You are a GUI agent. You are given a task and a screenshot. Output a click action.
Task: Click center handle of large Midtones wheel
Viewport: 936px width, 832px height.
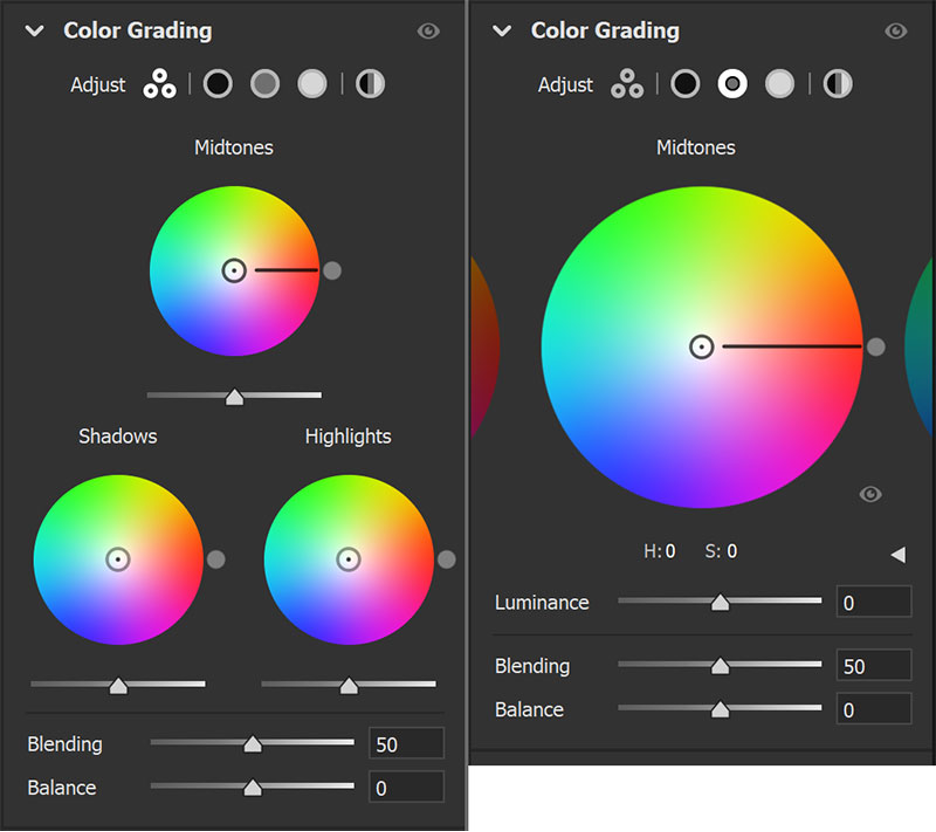pos(701,347)
